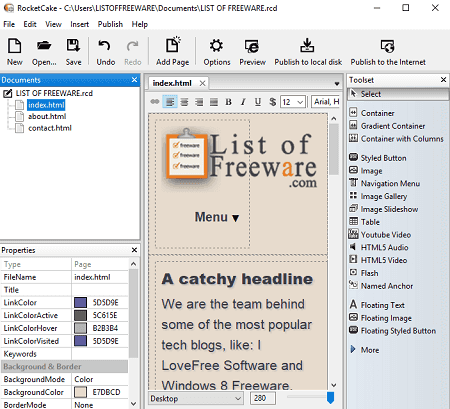450x409 pixels.
Task: Align text to the right
Action: coord(199,102)
